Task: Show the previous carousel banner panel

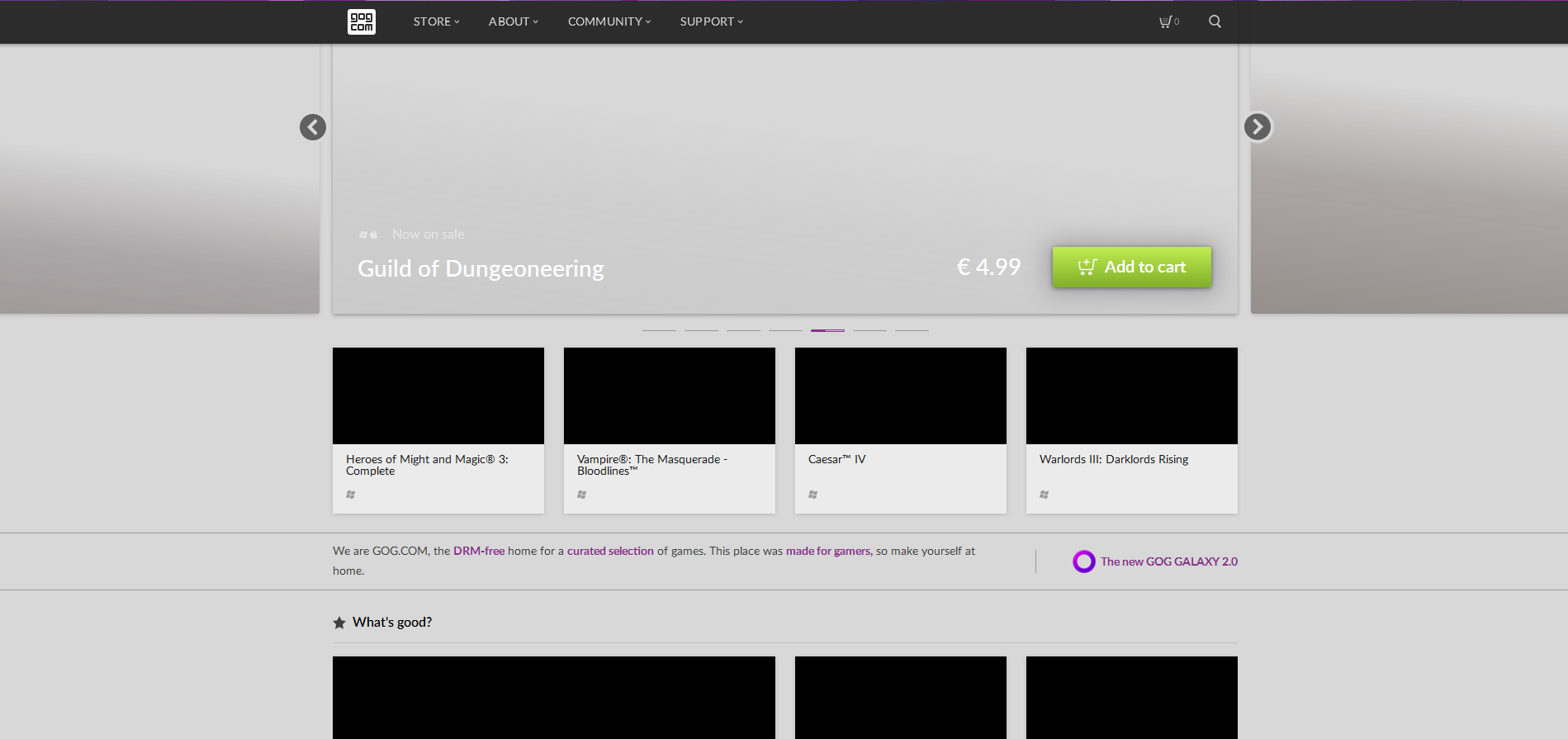Action: (159, 178)
